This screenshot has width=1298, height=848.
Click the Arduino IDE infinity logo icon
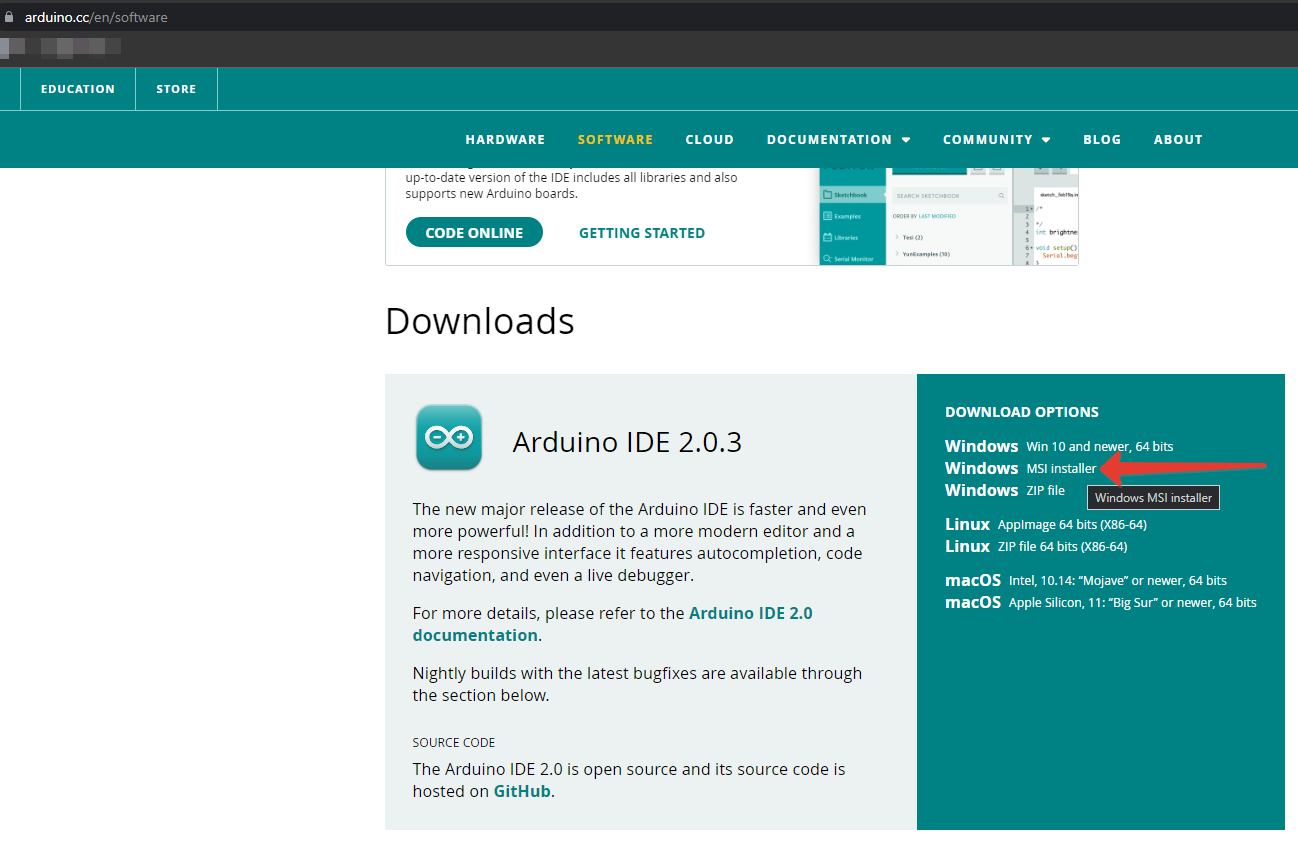(449, 437)
